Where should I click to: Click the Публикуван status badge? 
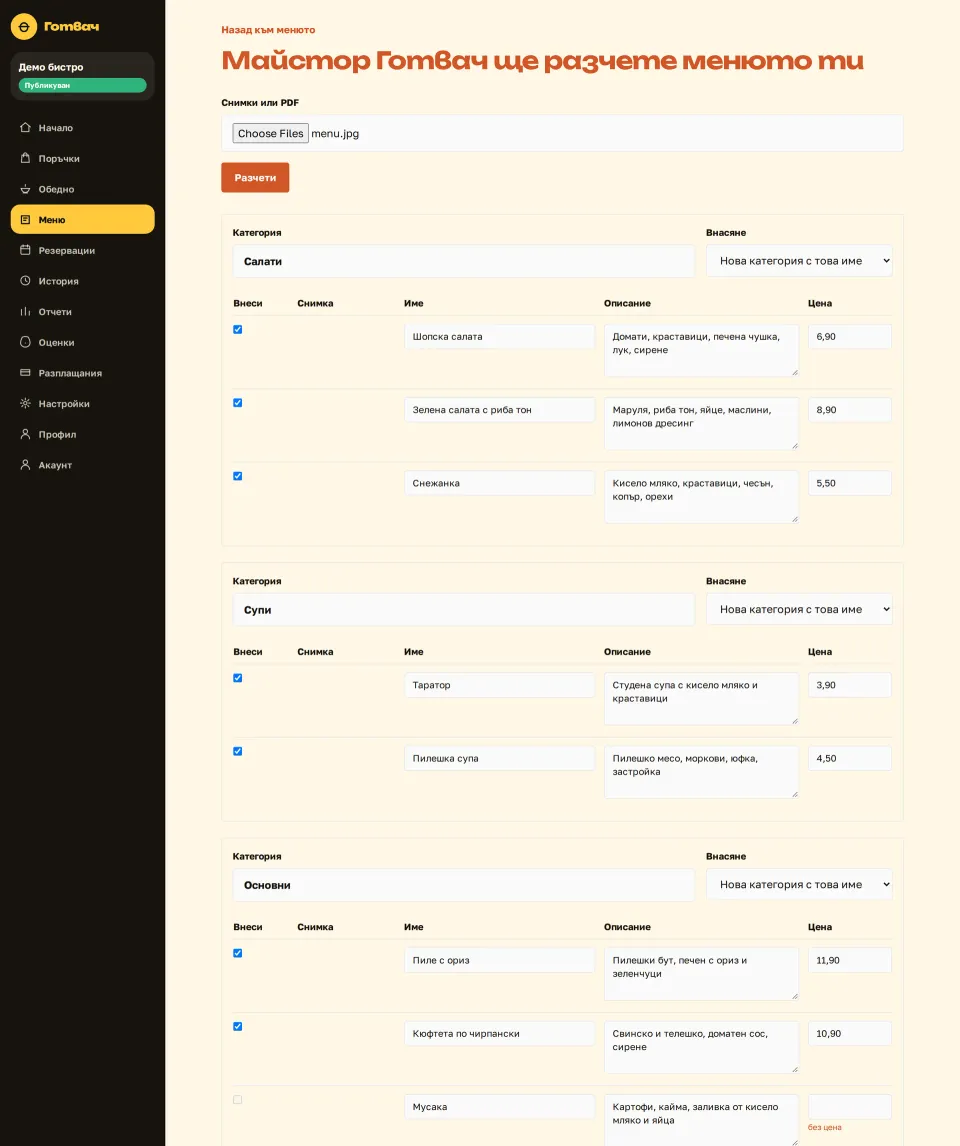click(x=83, y=86)
